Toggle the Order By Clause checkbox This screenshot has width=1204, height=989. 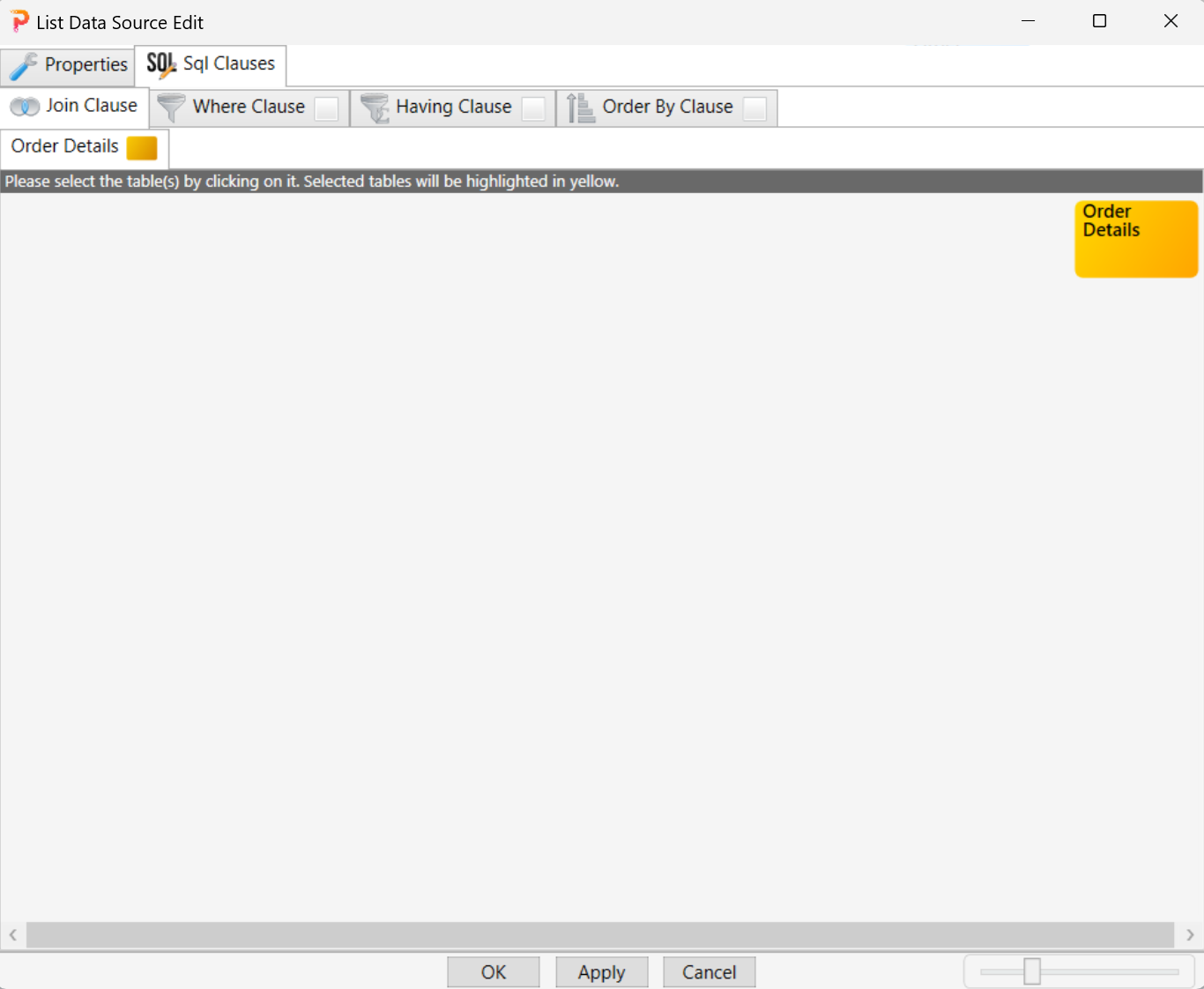point(754,108)
